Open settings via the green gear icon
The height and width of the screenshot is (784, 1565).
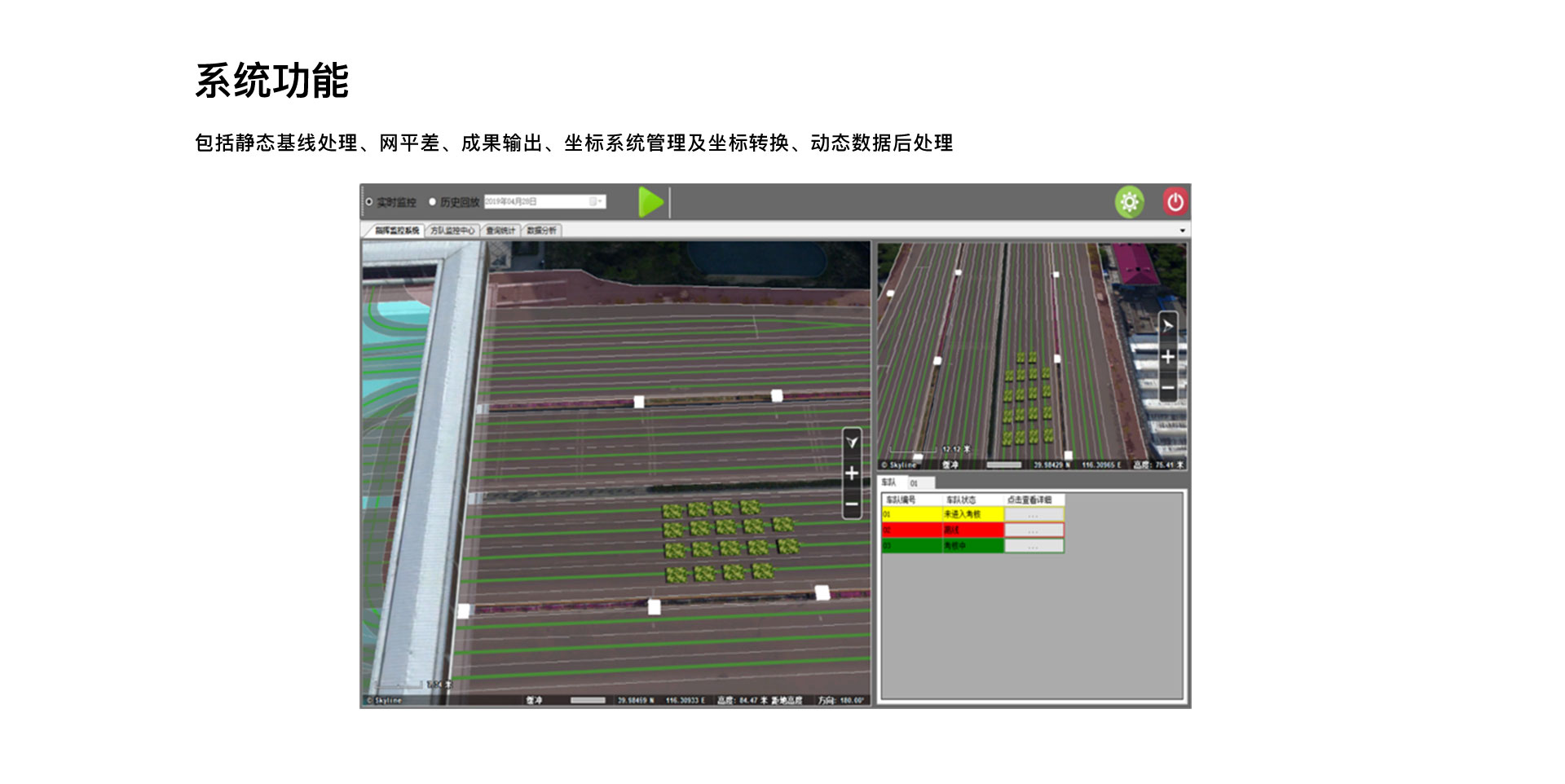coord(1129,202)
